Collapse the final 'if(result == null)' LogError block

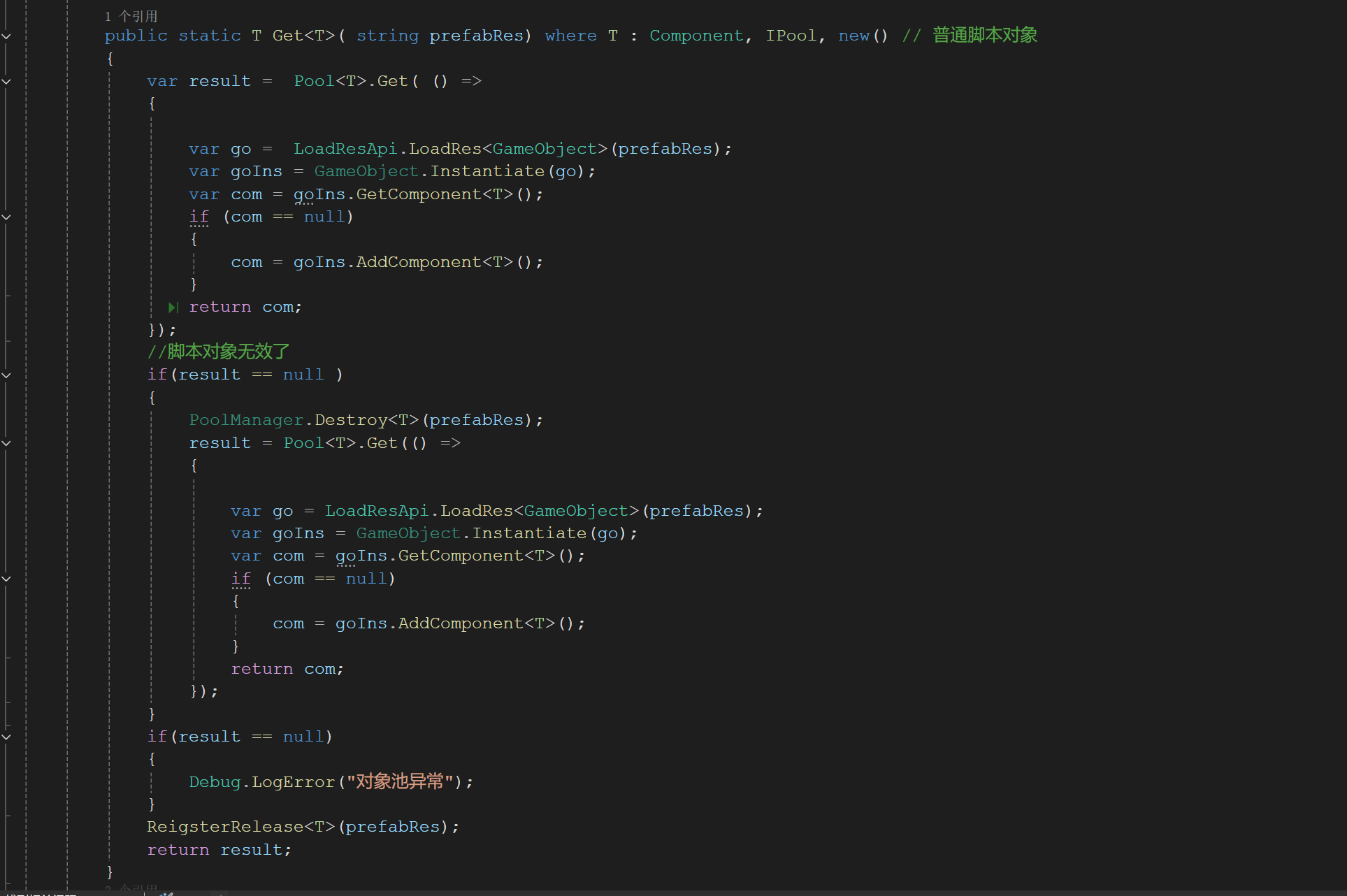[6, 737]
